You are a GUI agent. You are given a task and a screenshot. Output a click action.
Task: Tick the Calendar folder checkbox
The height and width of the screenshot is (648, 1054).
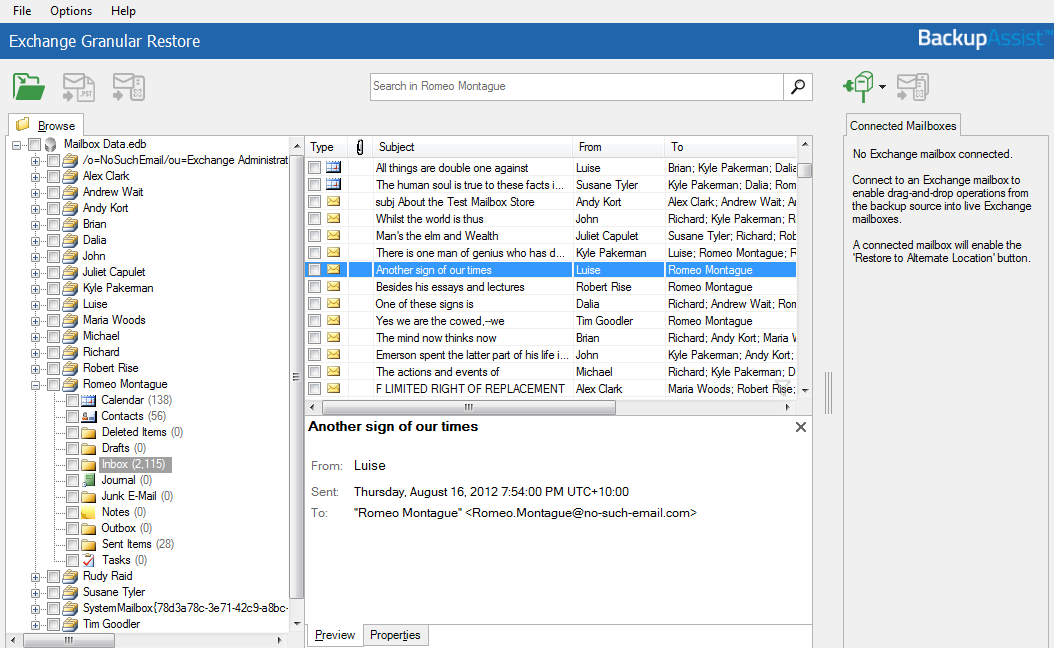coord(73,400)
